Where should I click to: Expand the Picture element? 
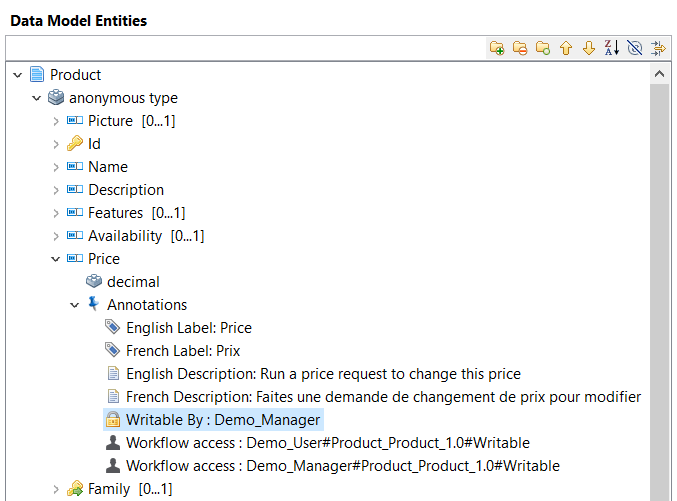(x=56, y=121)
